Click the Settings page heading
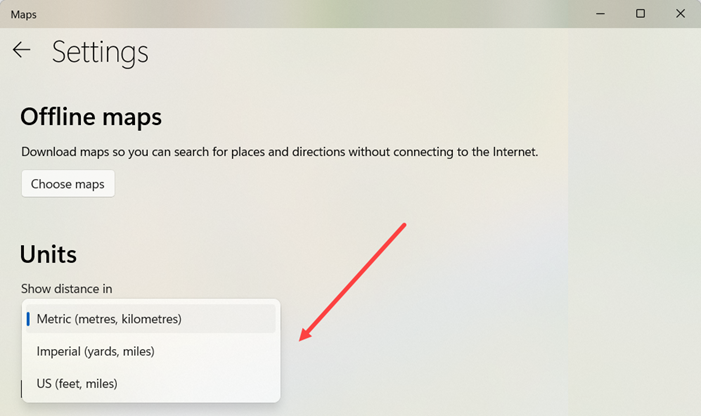 click(100, 51)
